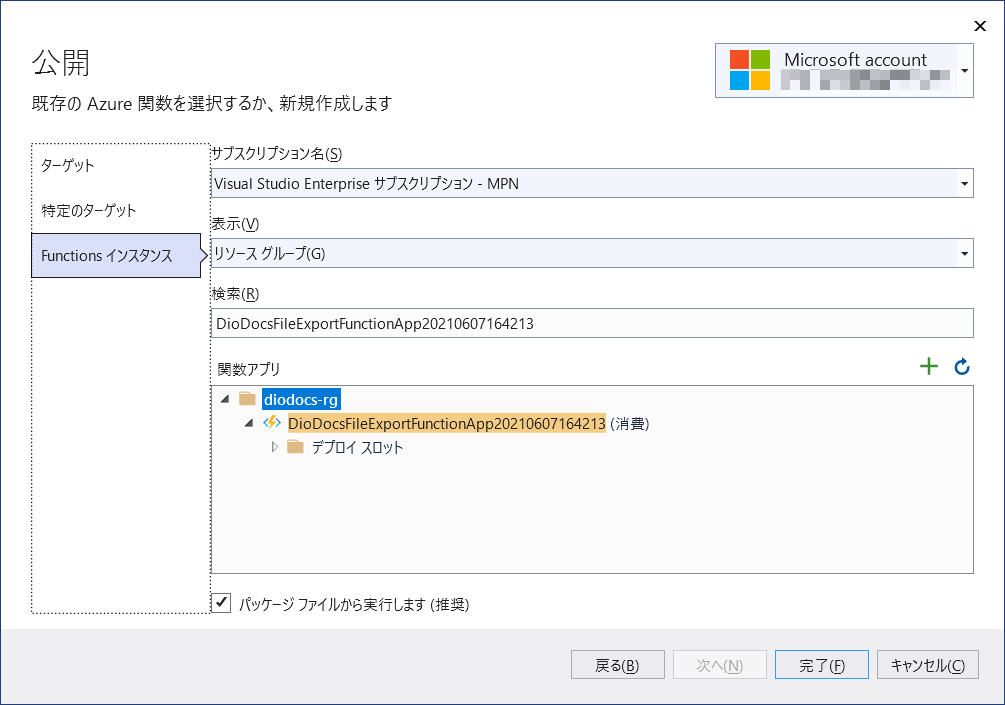Click the 次へ(N) button

click(719, 665)
